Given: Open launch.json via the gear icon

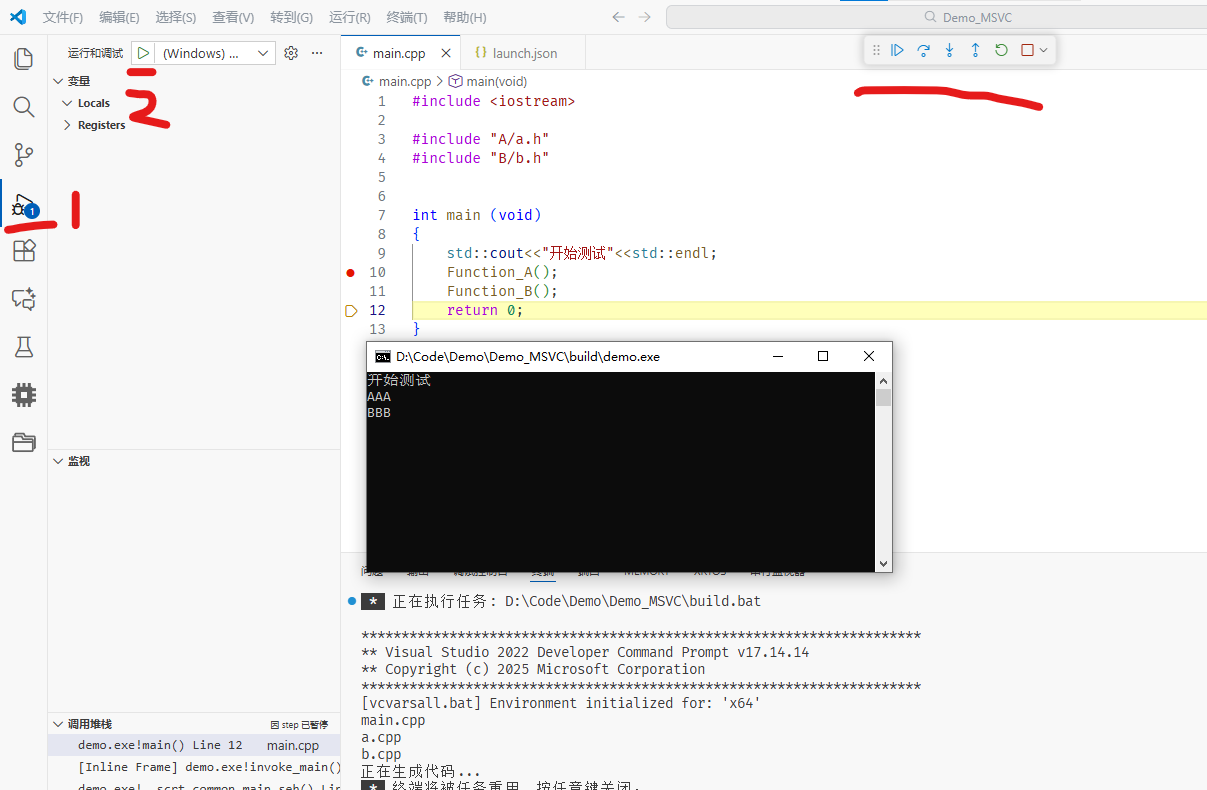Looking at the screenshot, I should point(291,53).
